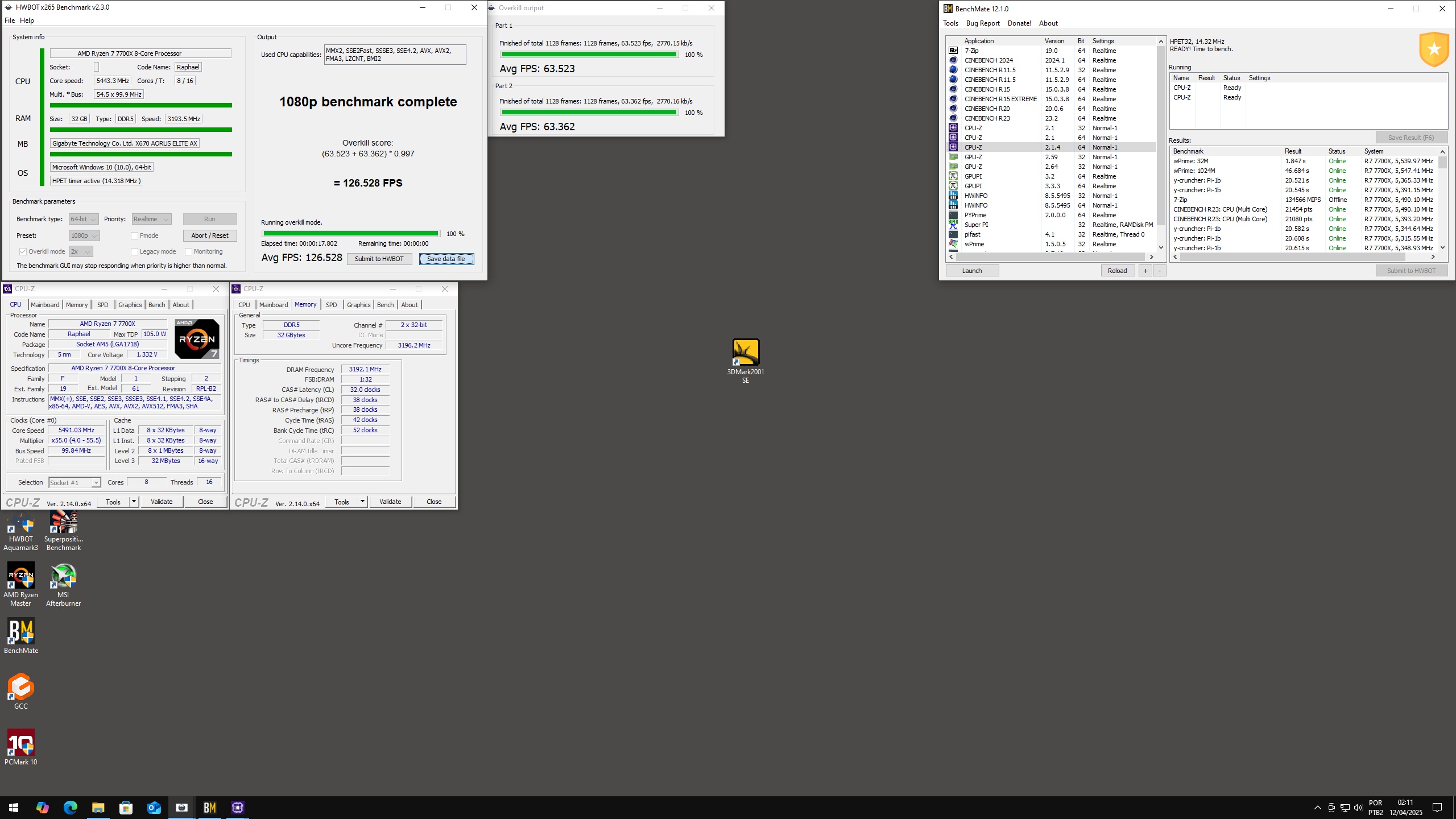Click the CINEBENCH 2024 icon in BenchMate list
Viewport: 1456px width, 819px height.
[x=953, y=60]
